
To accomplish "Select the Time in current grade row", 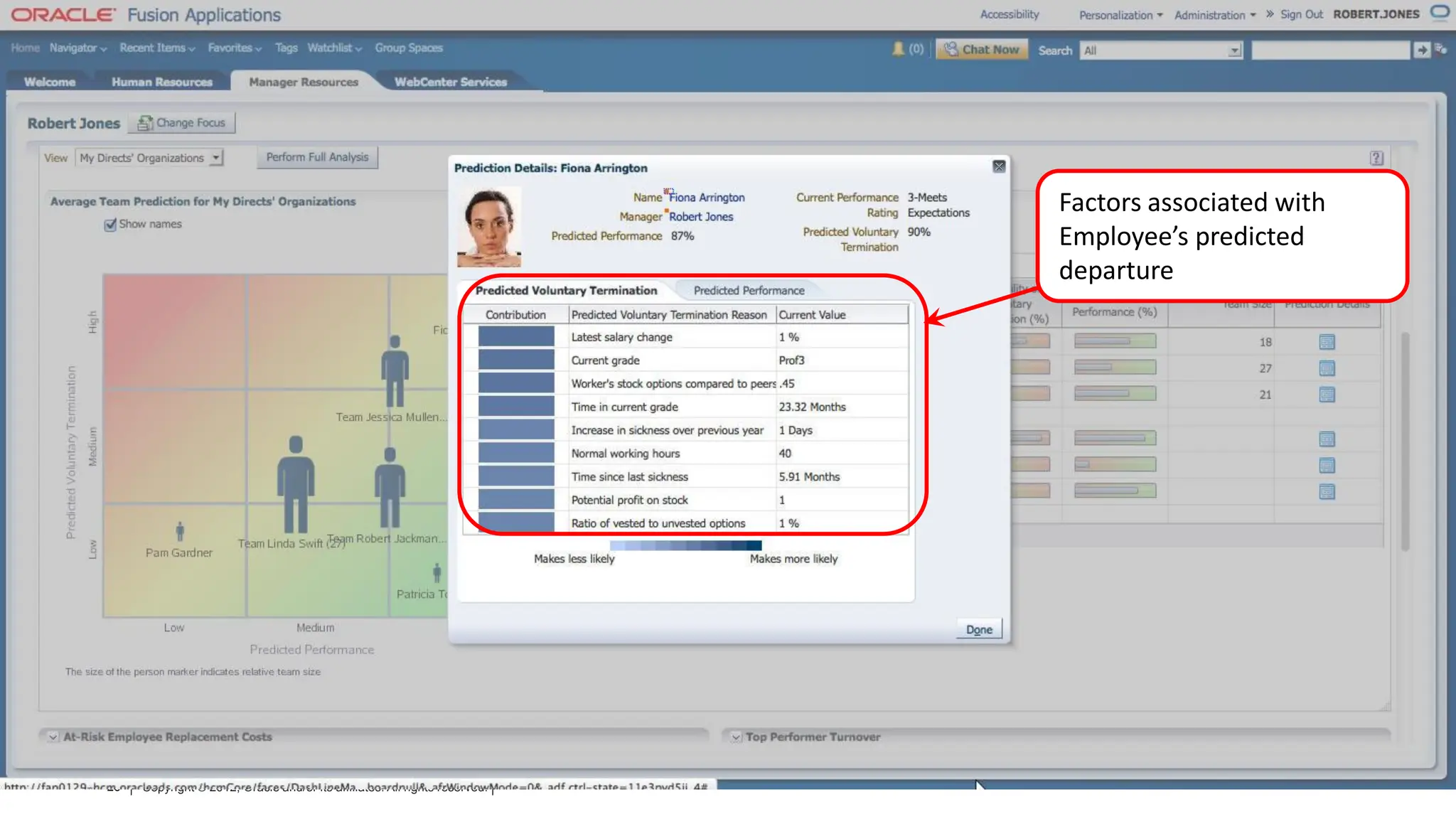I will tap(685, 407).
